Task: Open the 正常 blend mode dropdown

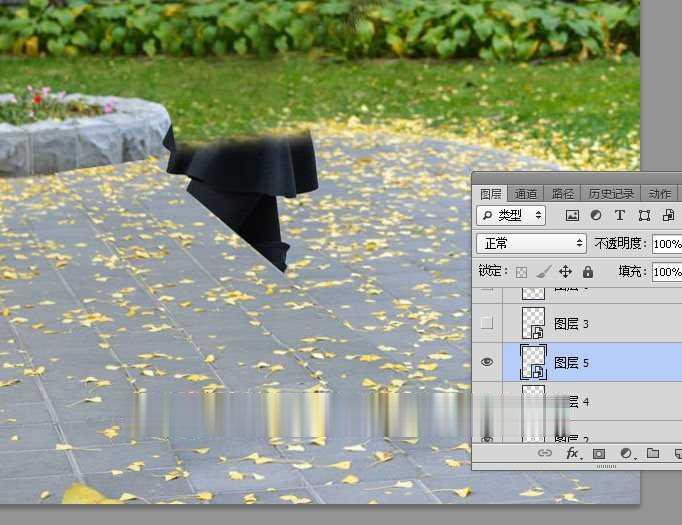Action: coord(531,244)
